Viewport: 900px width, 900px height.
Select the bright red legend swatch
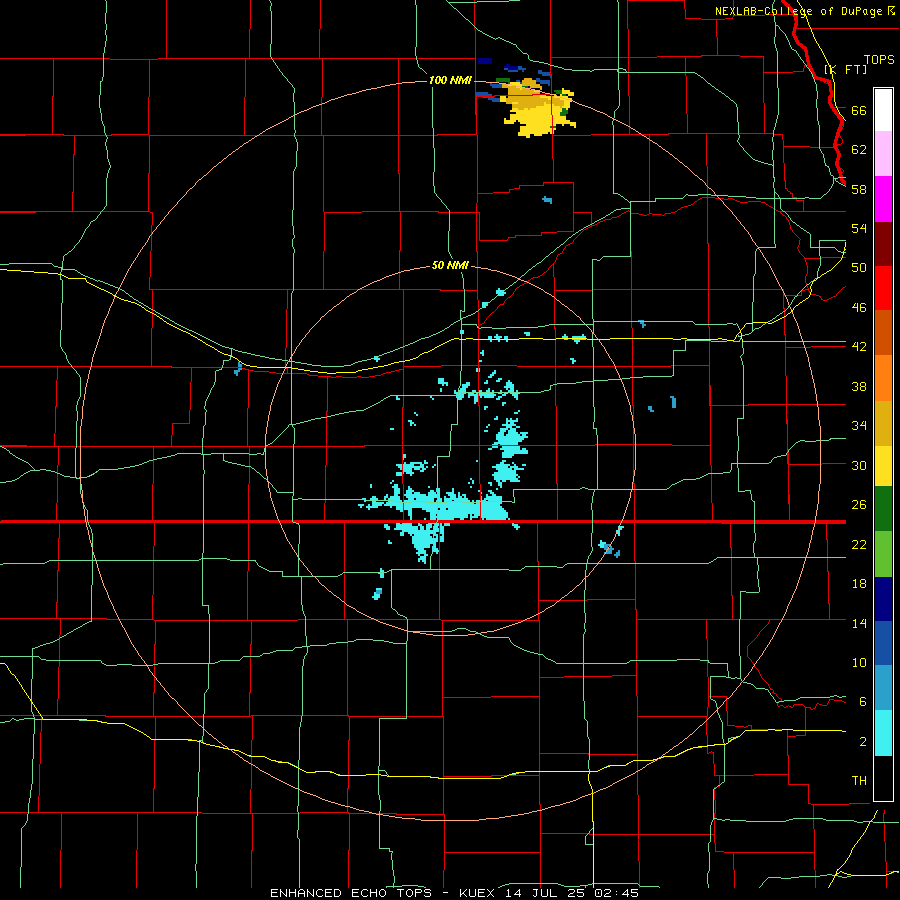pyautogui.click(x=883, y=288)
